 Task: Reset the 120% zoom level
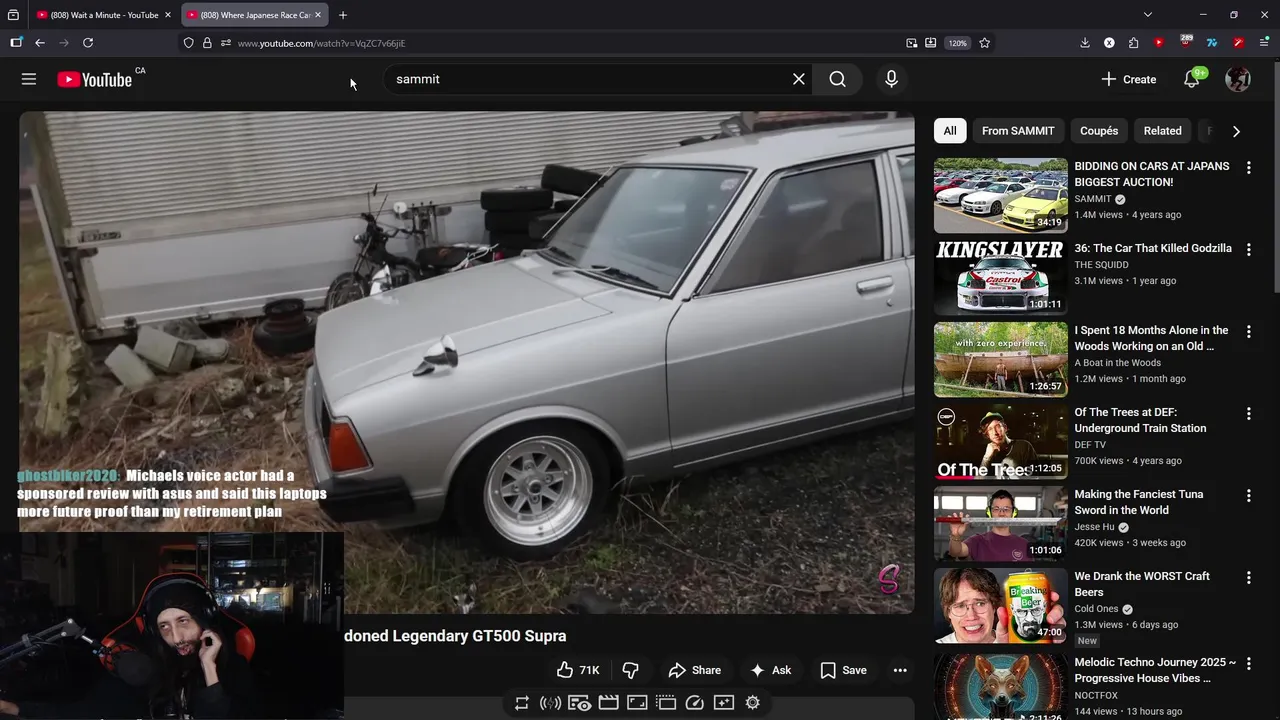pos(958,43)
